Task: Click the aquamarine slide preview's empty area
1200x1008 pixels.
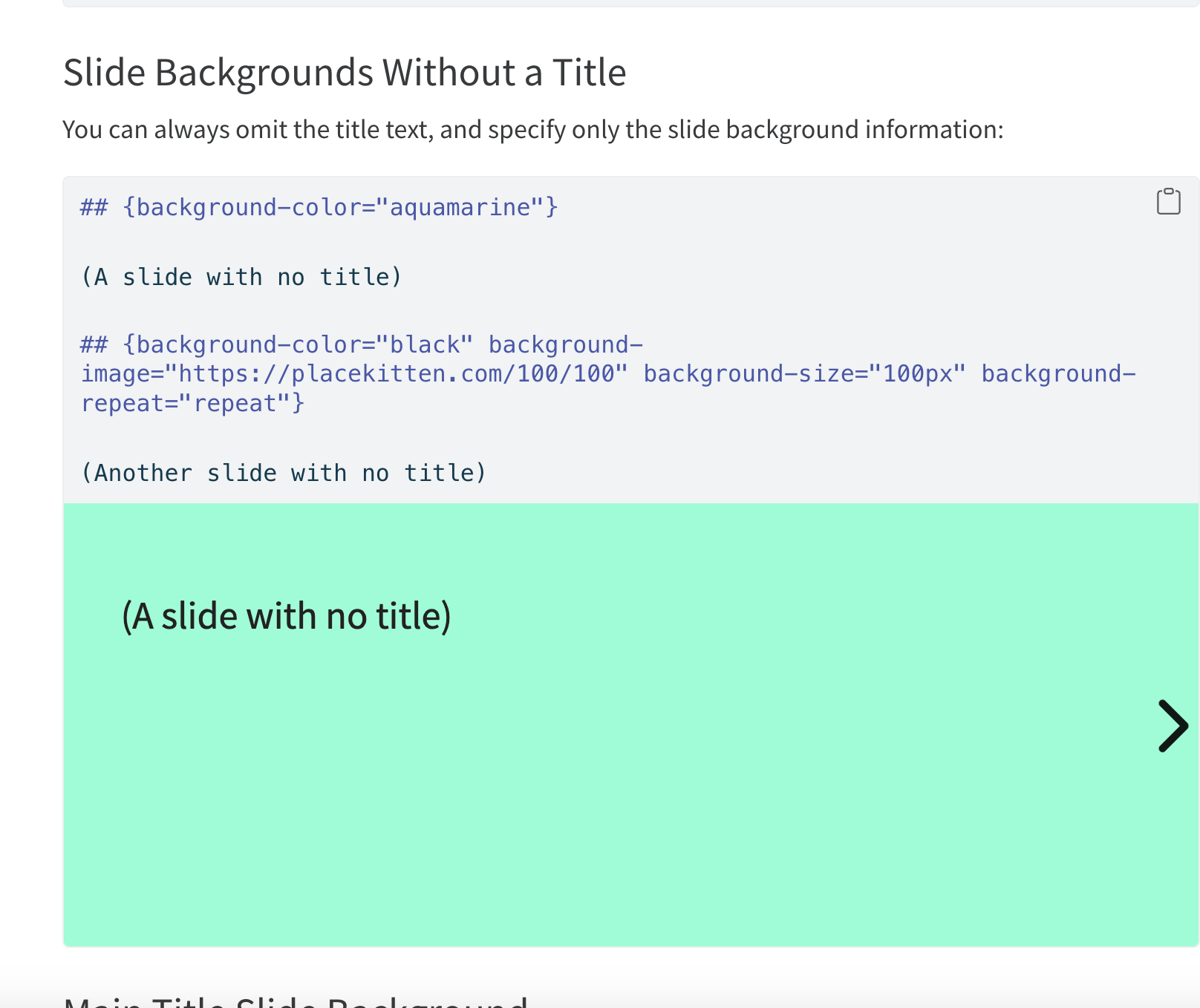Action: click(631, 816)
